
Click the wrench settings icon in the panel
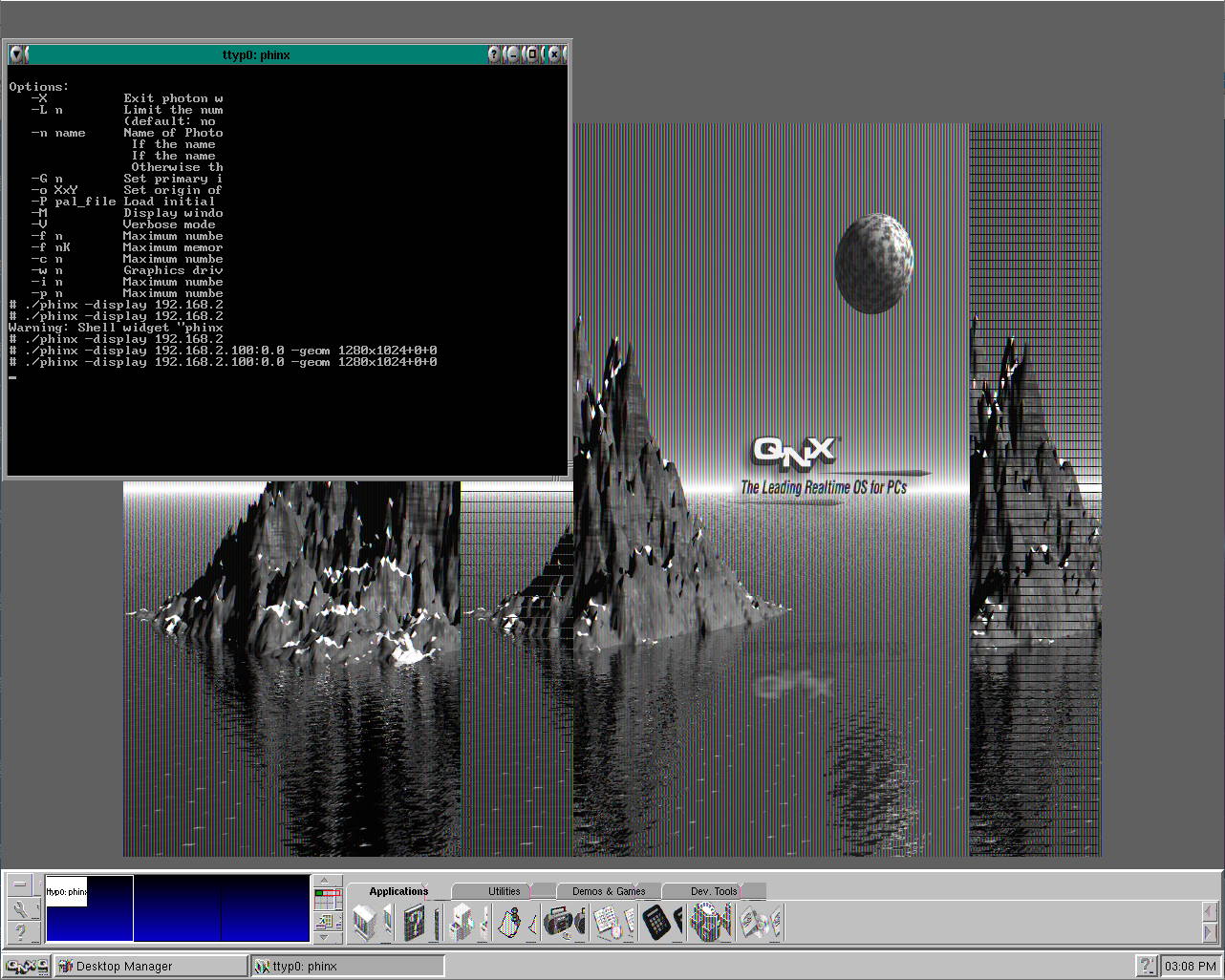click(20, 909)
